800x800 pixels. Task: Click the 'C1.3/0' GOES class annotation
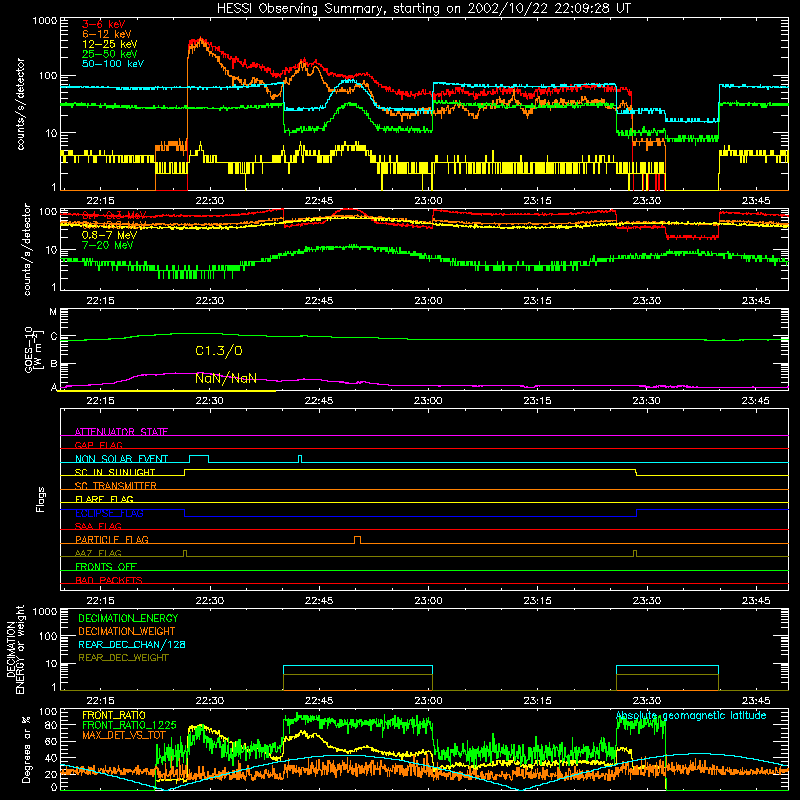(219, 351)
